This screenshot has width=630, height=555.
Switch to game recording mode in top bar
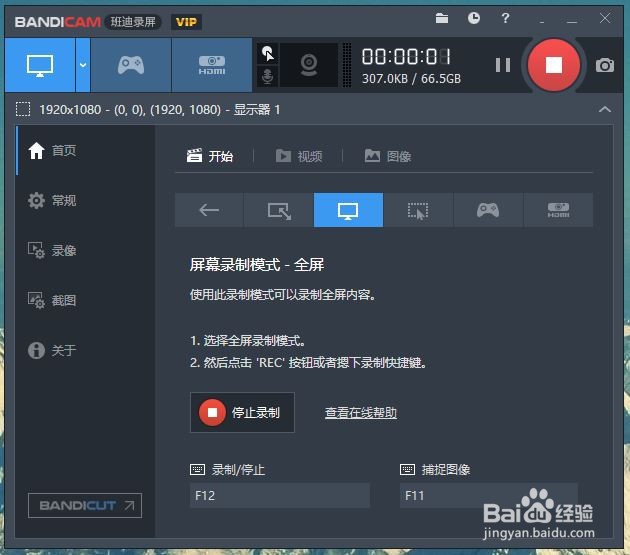[x=131, y=65]
